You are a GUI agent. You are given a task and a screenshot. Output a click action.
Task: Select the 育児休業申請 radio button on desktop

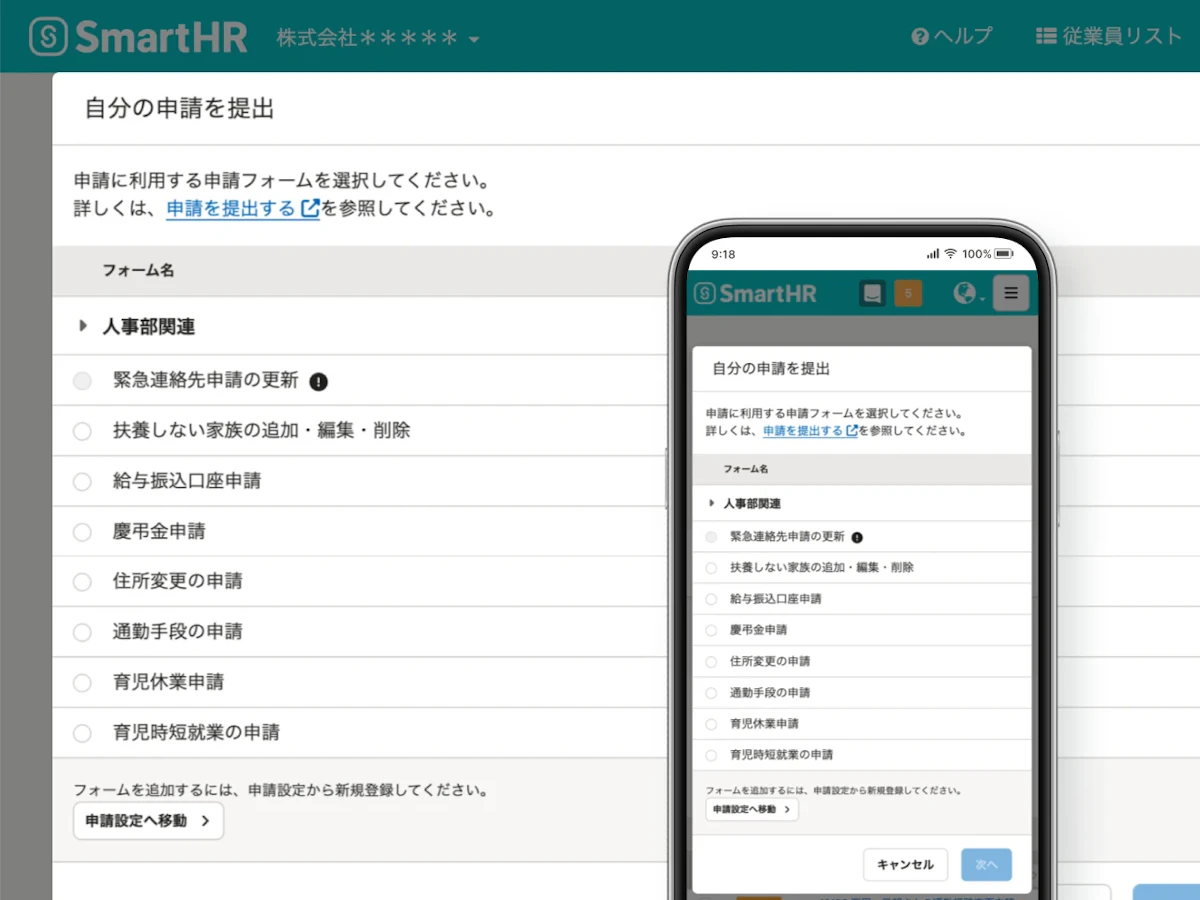(82, 683)
